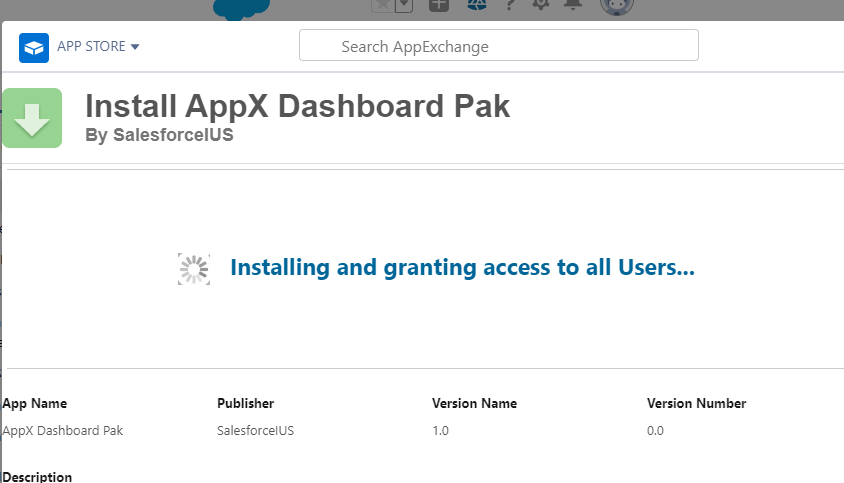Open the APP STORE dropdown menu
This screenshot has width=844, height=483.
[98, 46]
